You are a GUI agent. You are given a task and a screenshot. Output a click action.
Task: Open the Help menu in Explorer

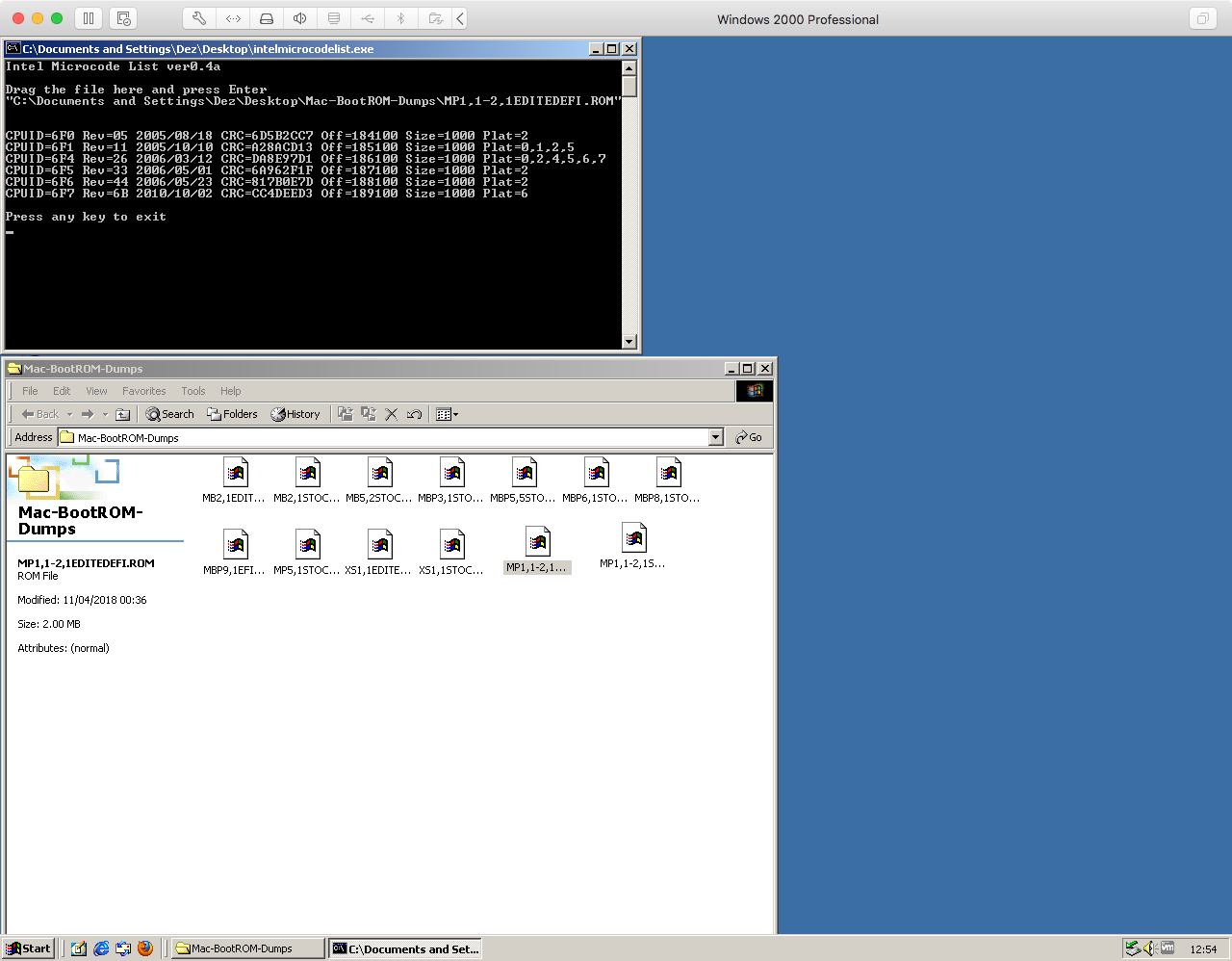click(x=230, y=391)
